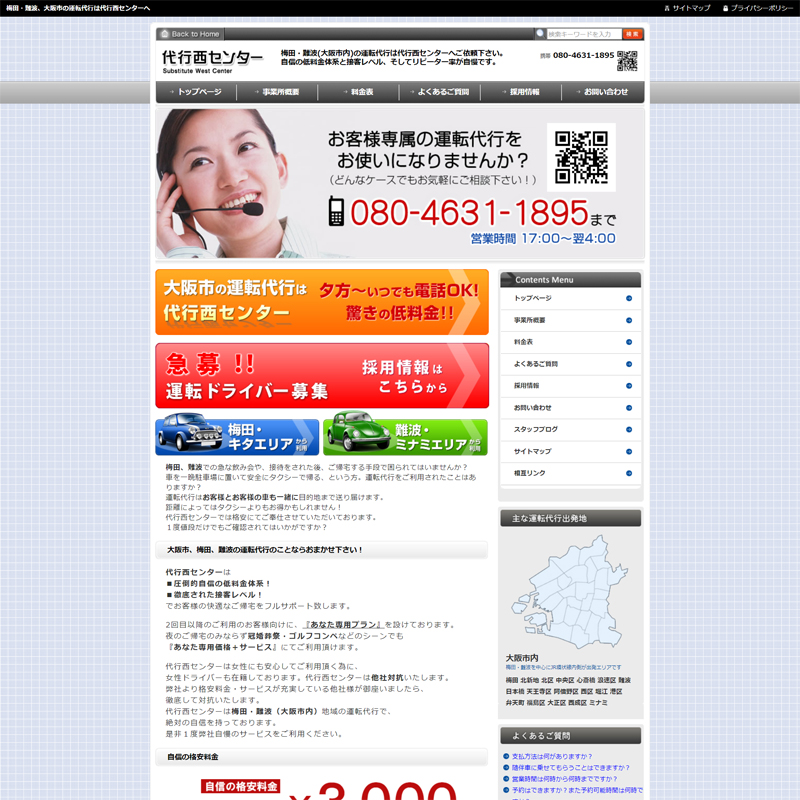Click the orange 大阪市の運転代行 banner
The width and height of the screenshot is (800, 800).
[x=322, y=302]
